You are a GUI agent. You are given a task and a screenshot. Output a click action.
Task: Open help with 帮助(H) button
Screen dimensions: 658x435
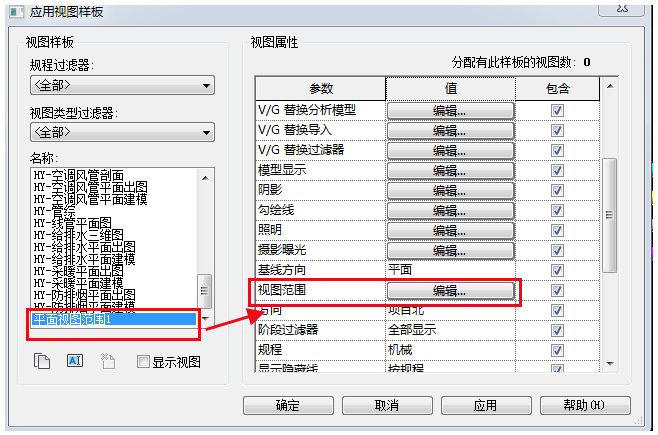click(585, 405)
